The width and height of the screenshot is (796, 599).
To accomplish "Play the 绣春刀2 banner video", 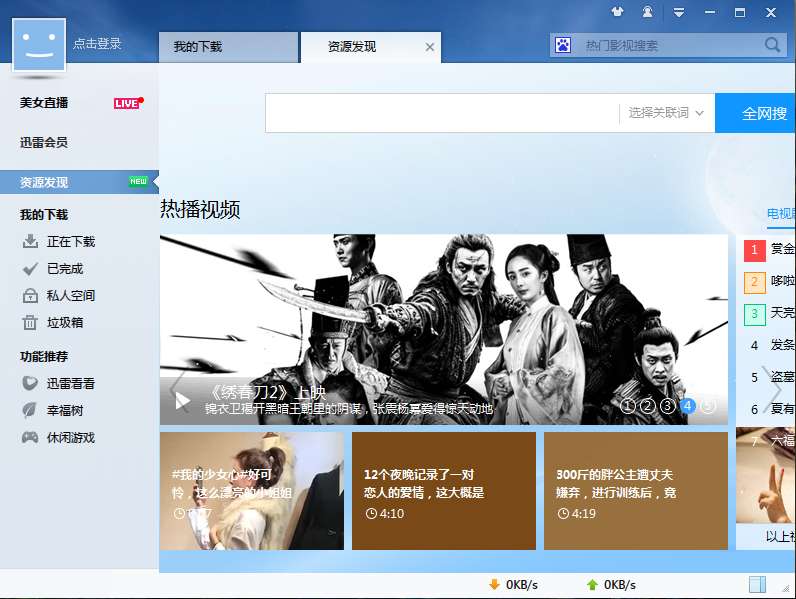I will (182, 401).
